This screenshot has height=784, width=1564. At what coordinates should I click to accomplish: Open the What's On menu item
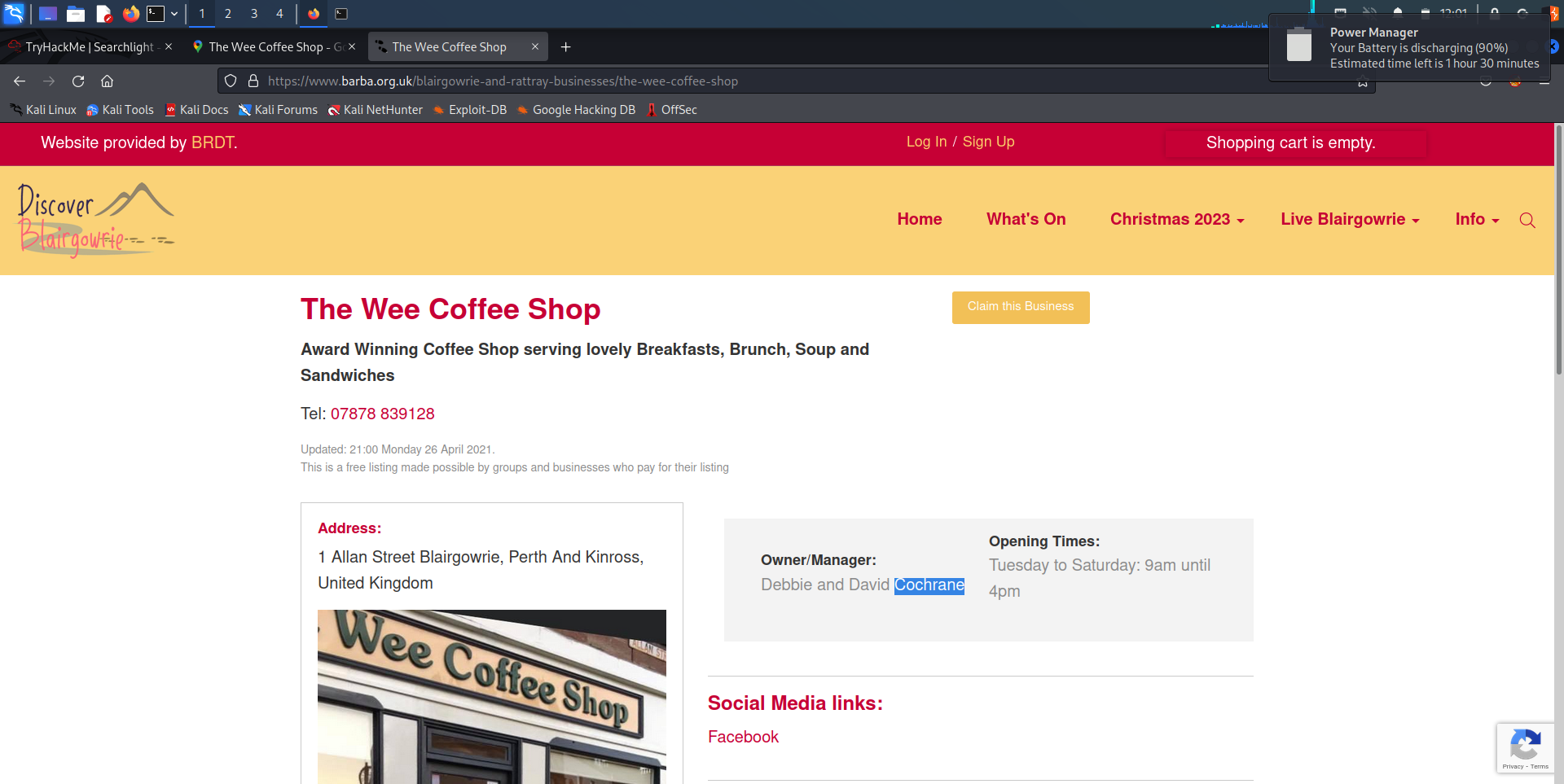point(1026,220)
